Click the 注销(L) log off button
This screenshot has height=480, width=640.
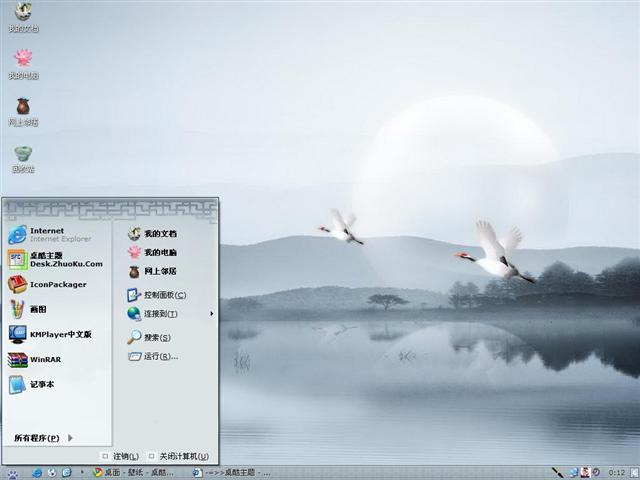(121, 456)
